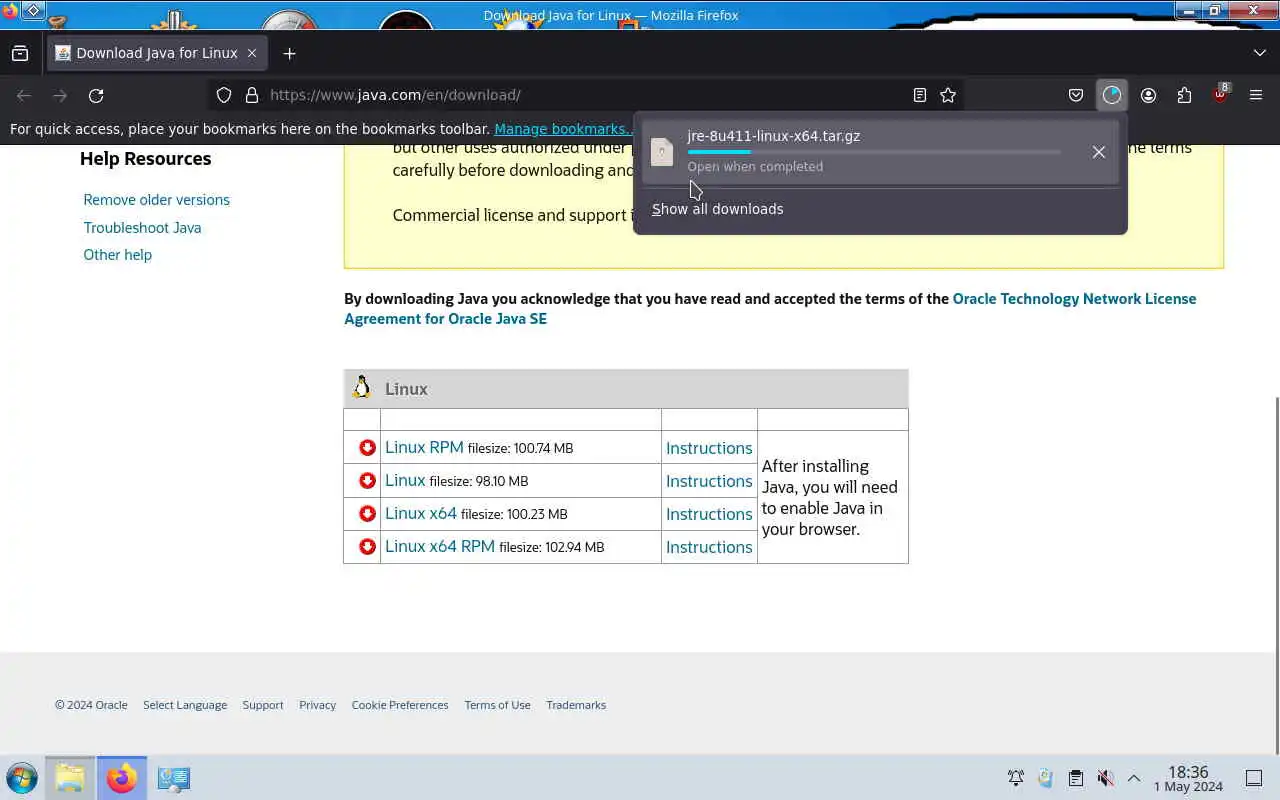
Task: Open Other help link
Action: (117, 255)
